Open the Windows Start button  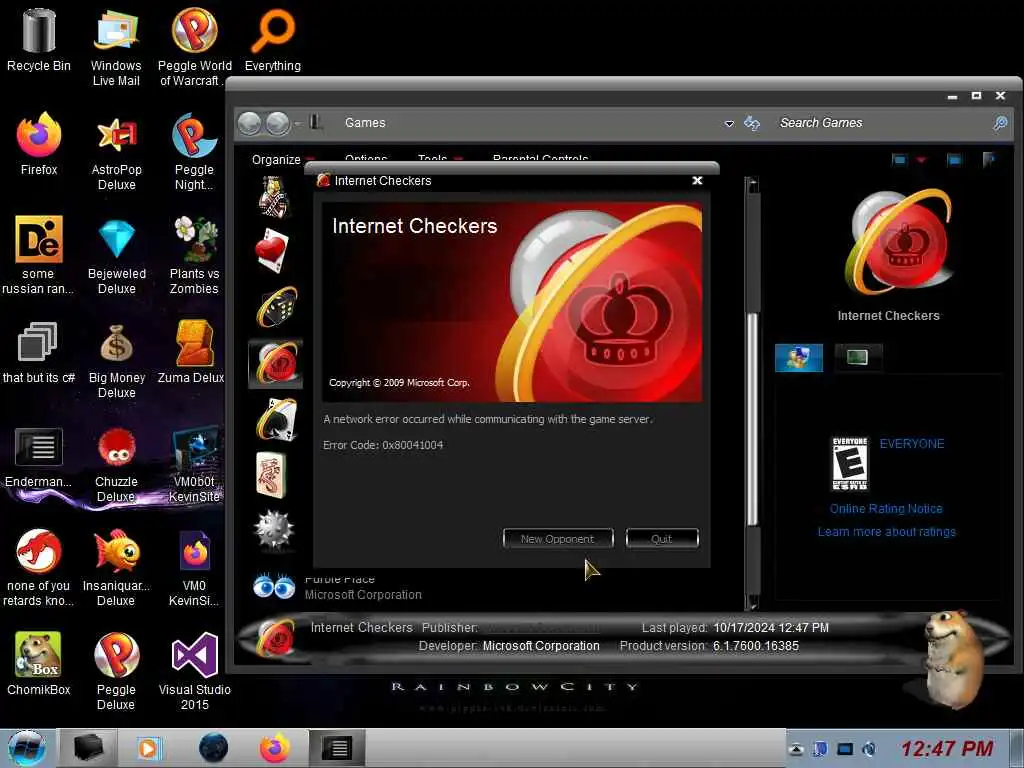[x=26, y=748]
